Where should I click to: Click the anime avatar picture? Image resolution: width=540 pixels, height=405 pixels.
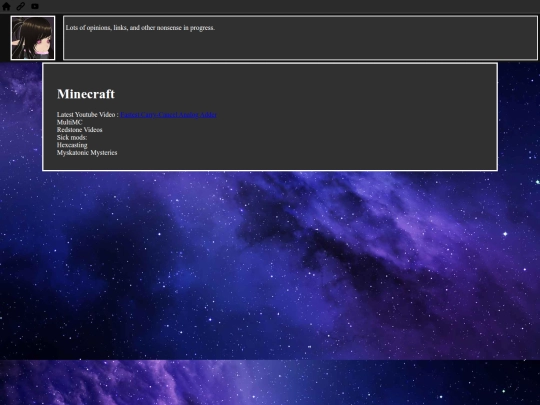coord(33,38)
